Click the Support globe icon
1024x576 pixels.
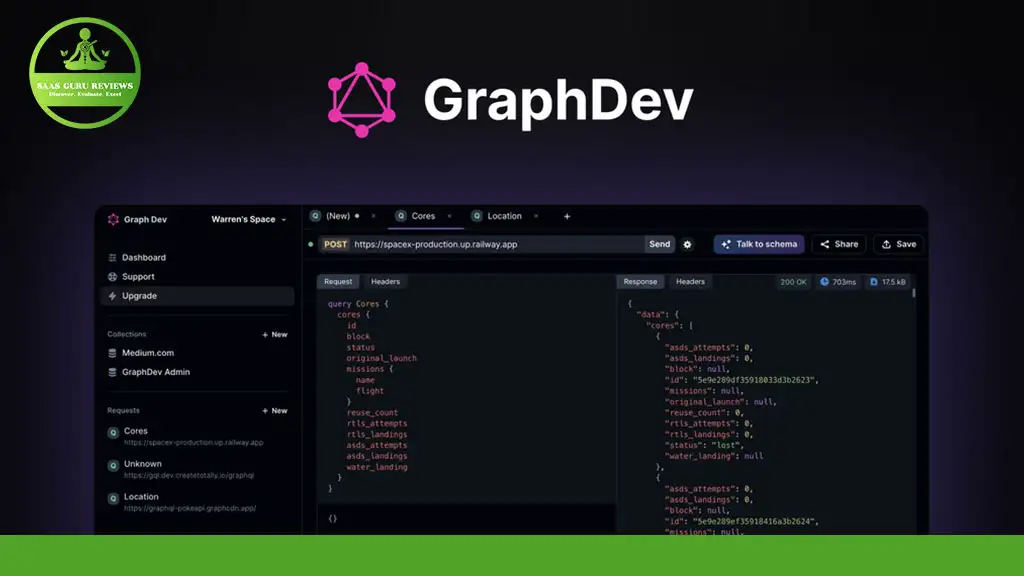[x=112, y=277]
